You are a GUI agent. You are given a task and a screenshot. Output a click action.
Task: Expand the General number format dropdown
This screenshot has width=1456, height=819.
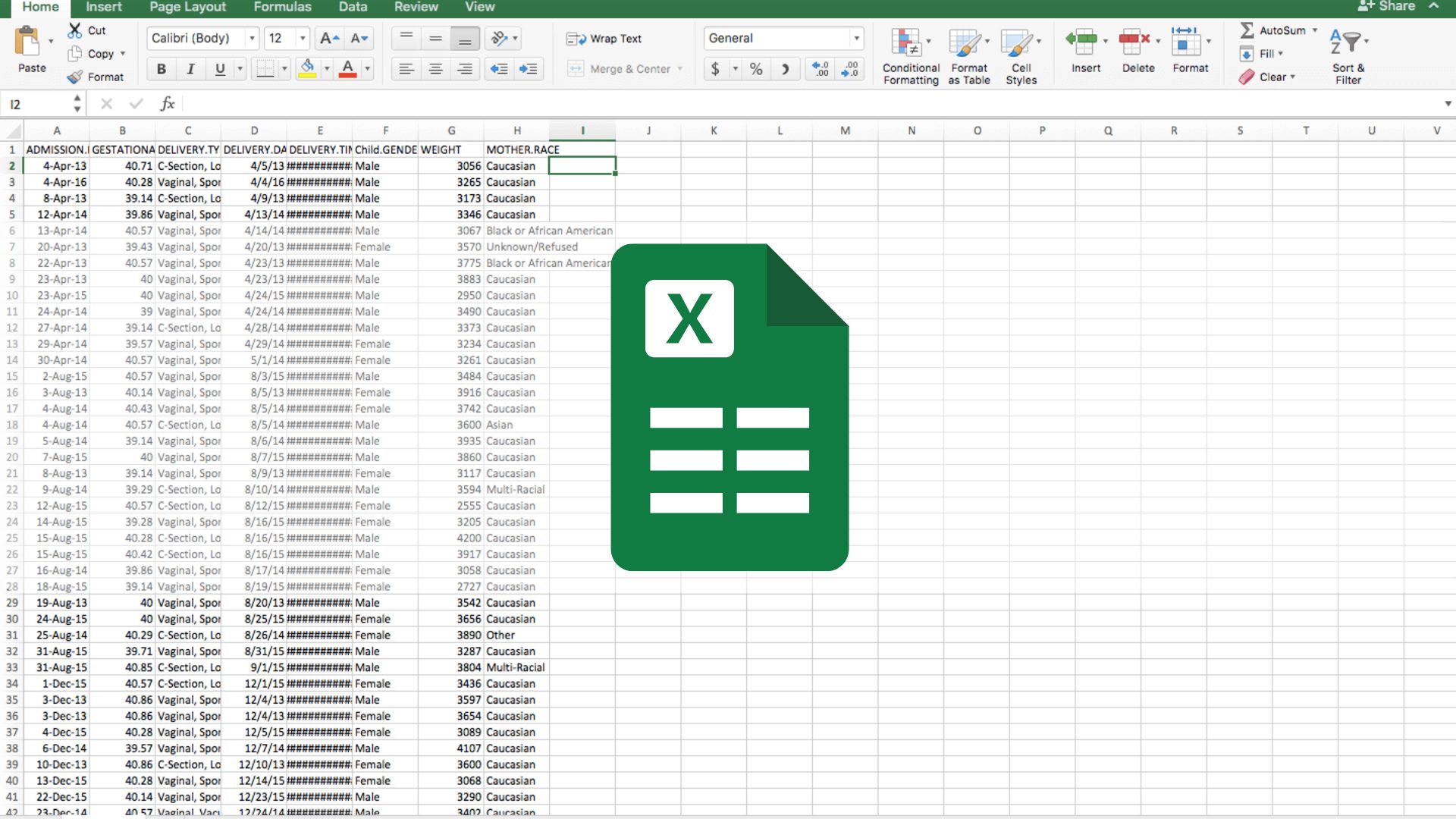tap(856, 38)
